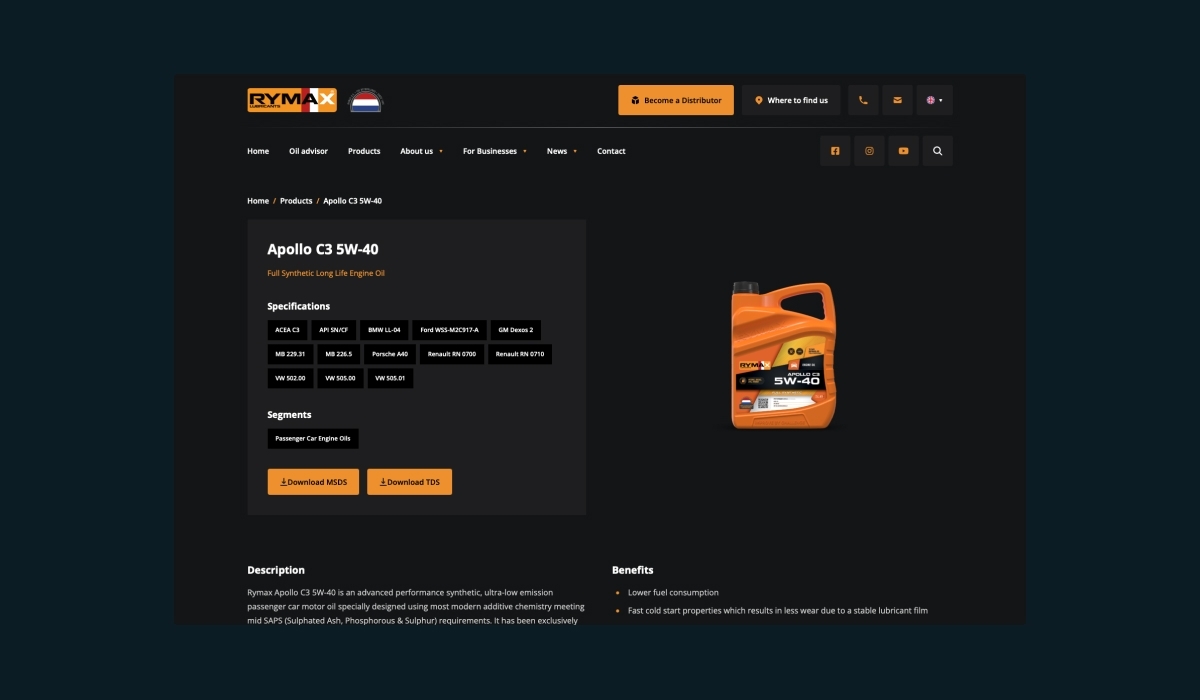Go to Home menu item
This screenshot has width=1200, height=700.
click(x=258, y=151)
